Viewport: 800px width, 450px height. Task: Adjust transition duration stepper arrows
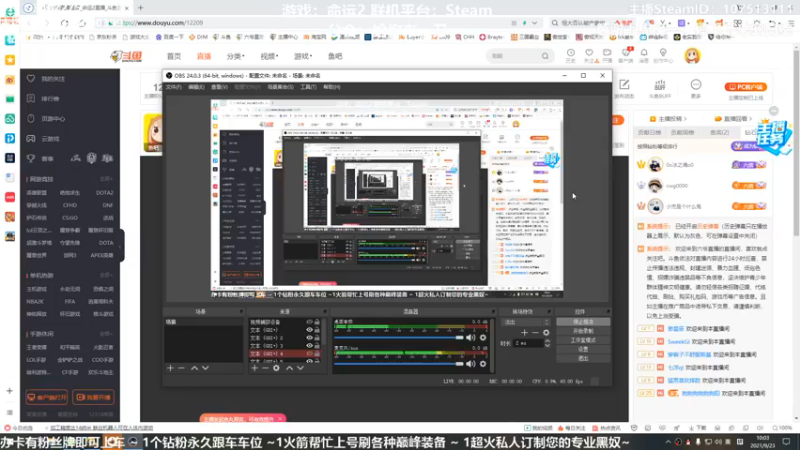pos(547,343)
